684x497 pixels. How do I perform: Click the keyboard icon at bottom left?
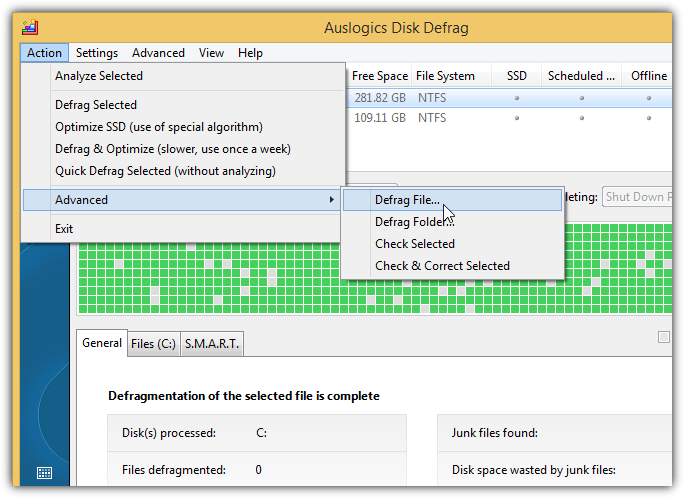[44, 473]
